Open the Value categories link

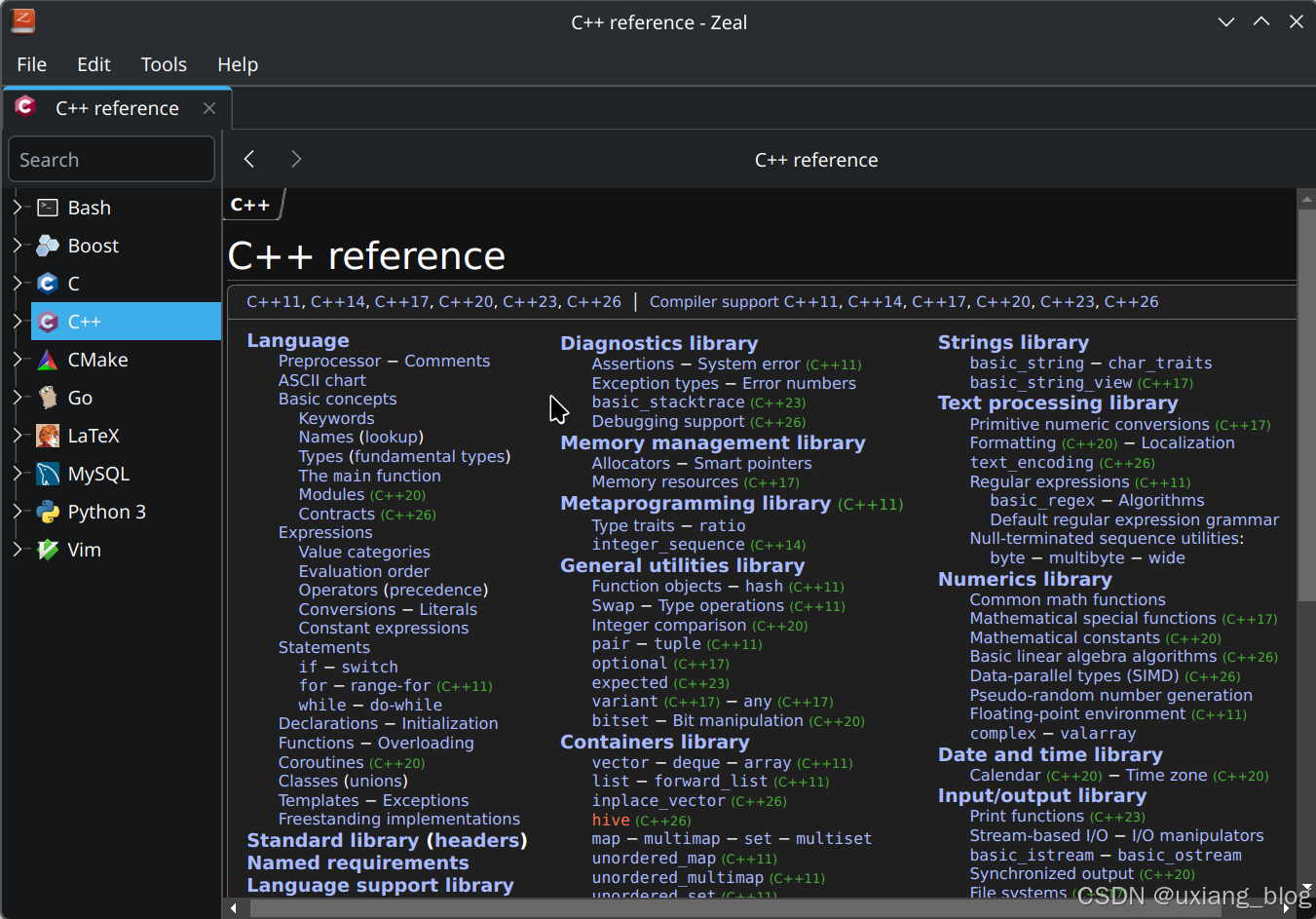click(364, 552)
